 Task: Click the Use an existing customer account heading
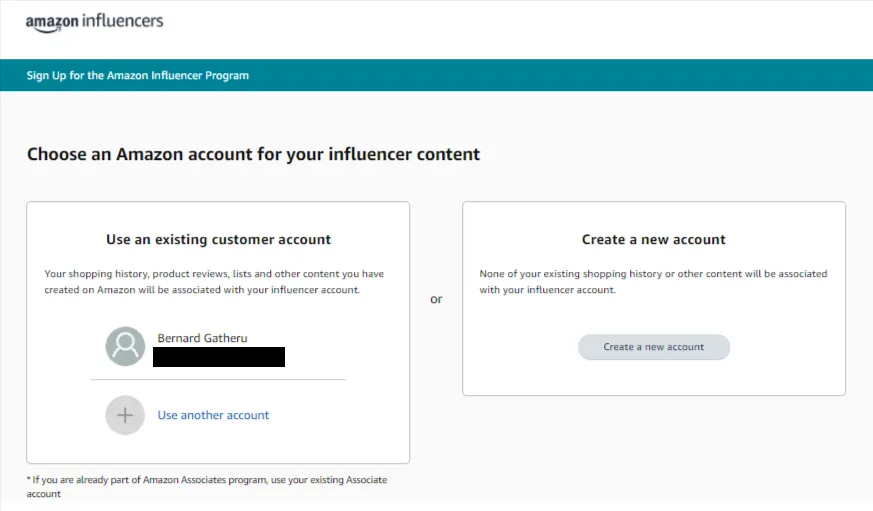click(x=218, y=239)
